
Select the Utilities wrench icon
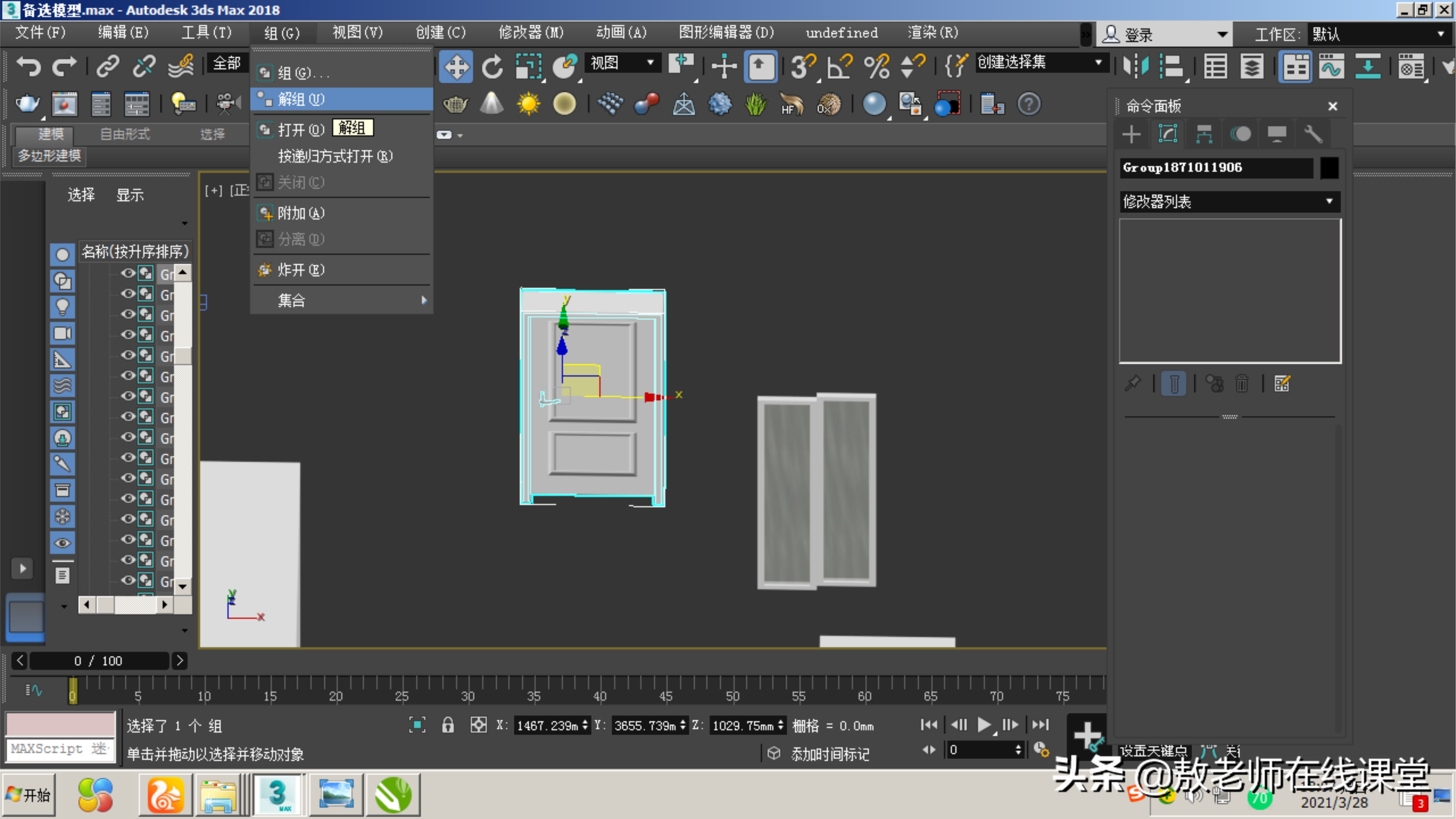[1314, 134]
